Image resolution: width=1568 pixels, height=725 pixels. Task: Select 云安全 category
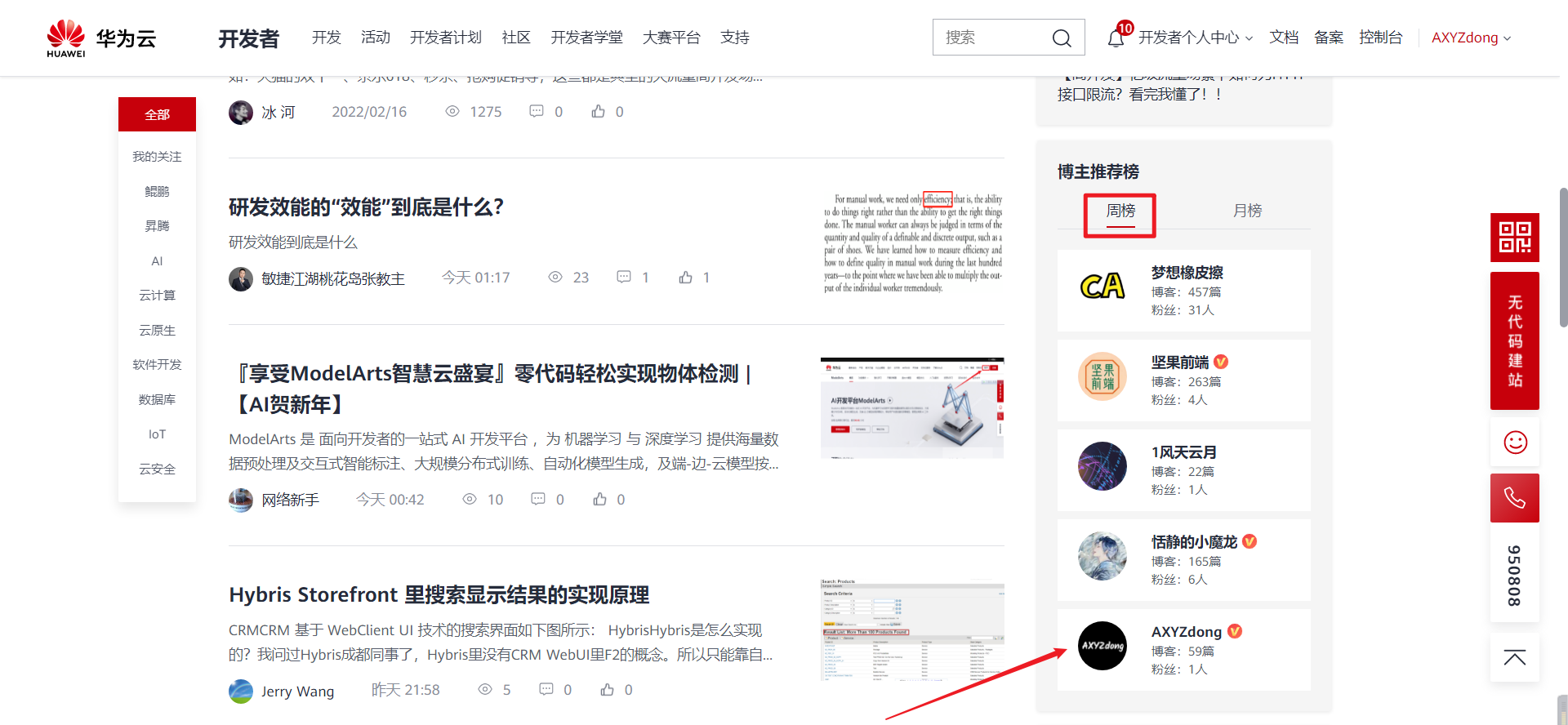point(157,469)
